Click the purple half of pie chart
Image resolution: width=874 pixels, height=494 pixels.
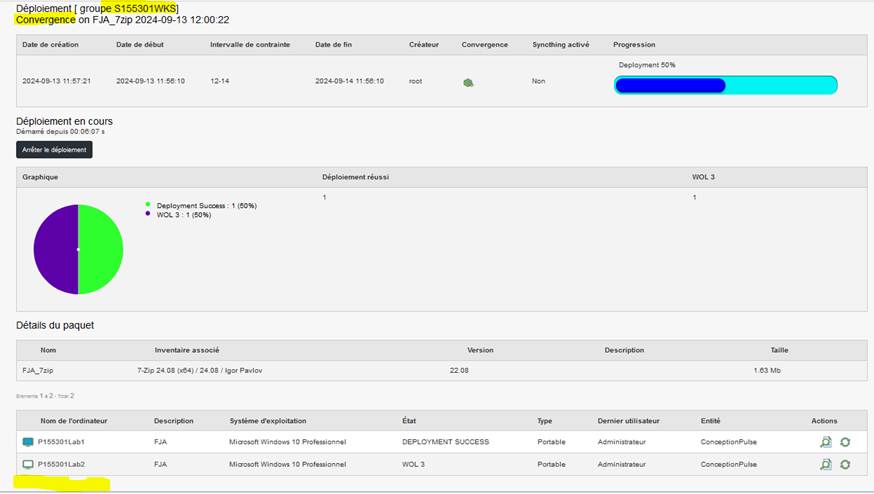coord(56,249)
